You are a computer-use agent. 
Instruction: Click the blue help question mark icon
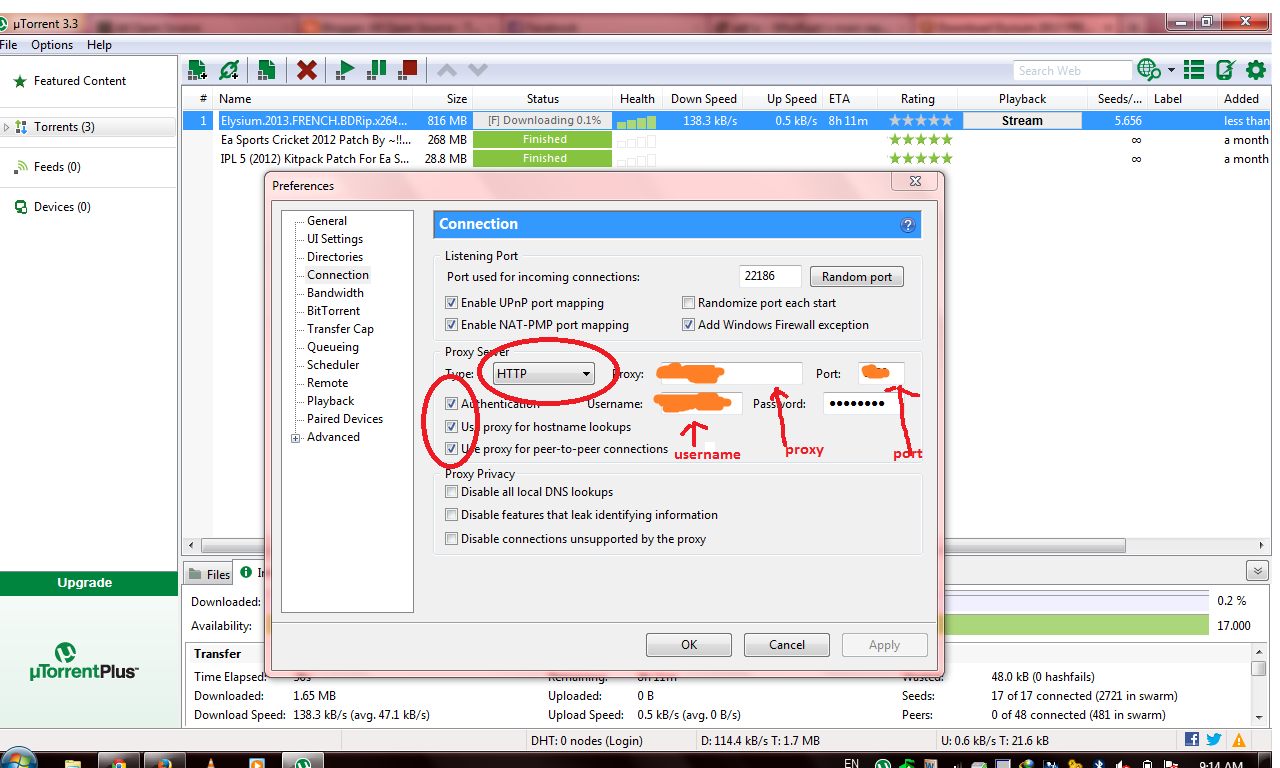[x=908, y=225]
